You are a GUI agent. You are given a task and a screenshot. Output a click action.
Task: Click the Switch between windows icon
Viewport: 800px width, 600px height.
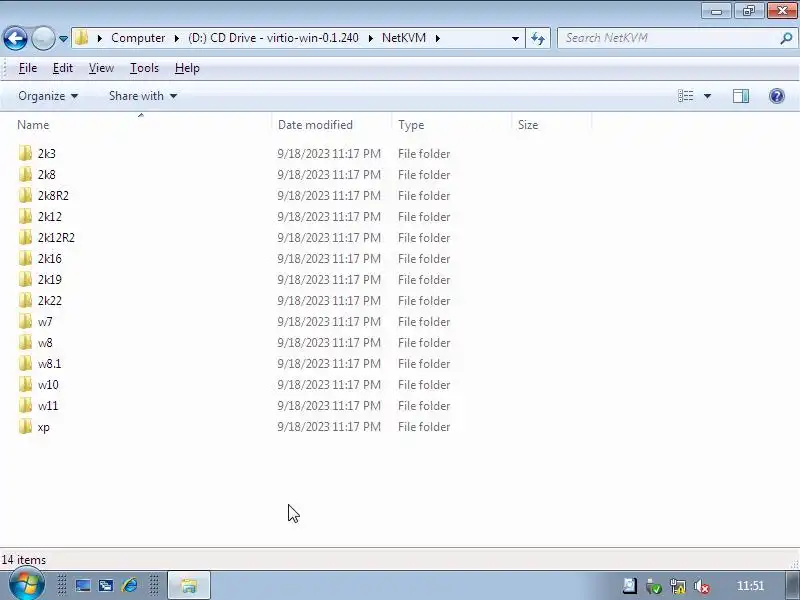coord(106,585)
